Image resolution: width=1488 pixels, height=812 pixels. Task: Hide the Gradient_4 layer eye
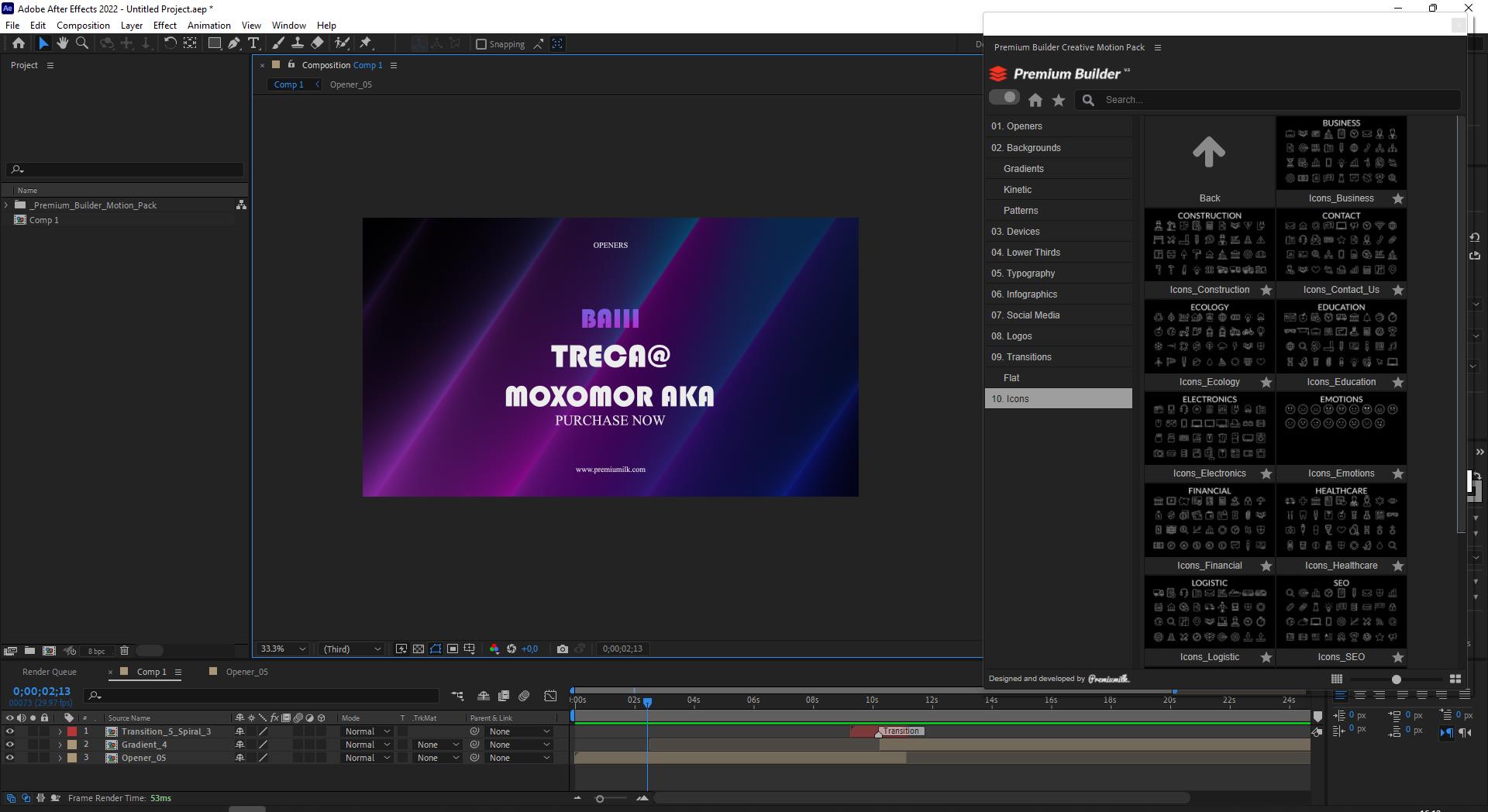point(9,745)
